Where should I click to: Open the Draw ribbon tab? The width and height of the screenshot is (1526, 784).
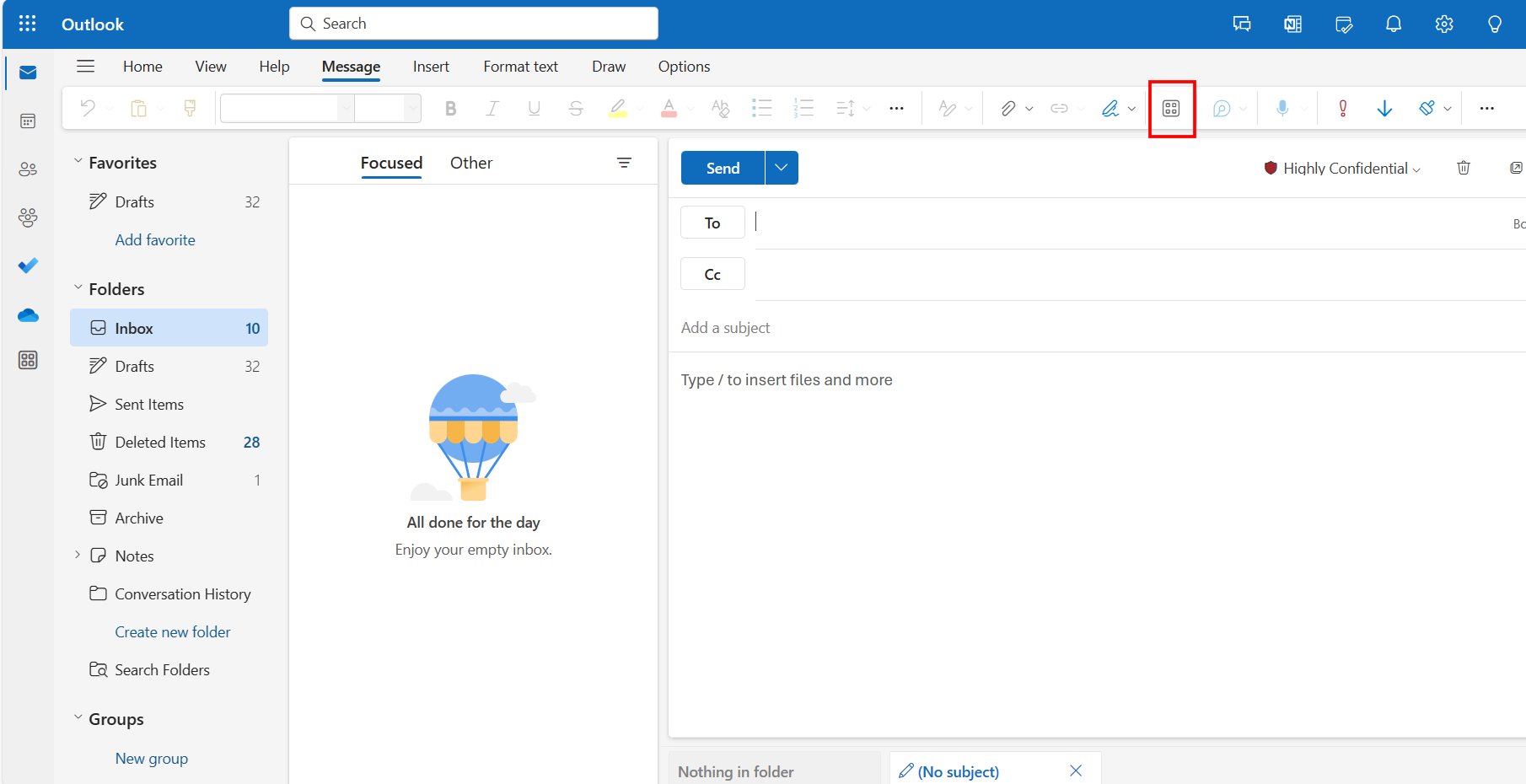tap(609, 67)
